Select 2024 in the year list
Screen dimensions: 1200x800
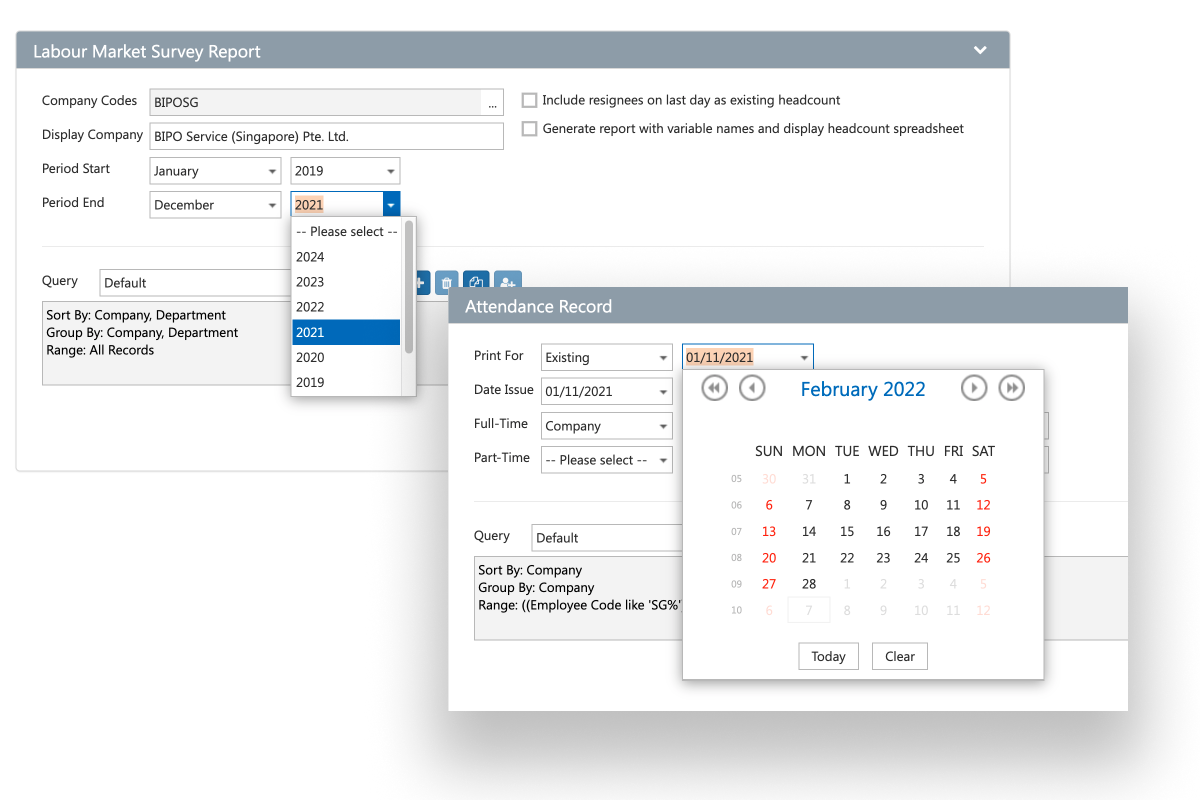tap(346, 257)
